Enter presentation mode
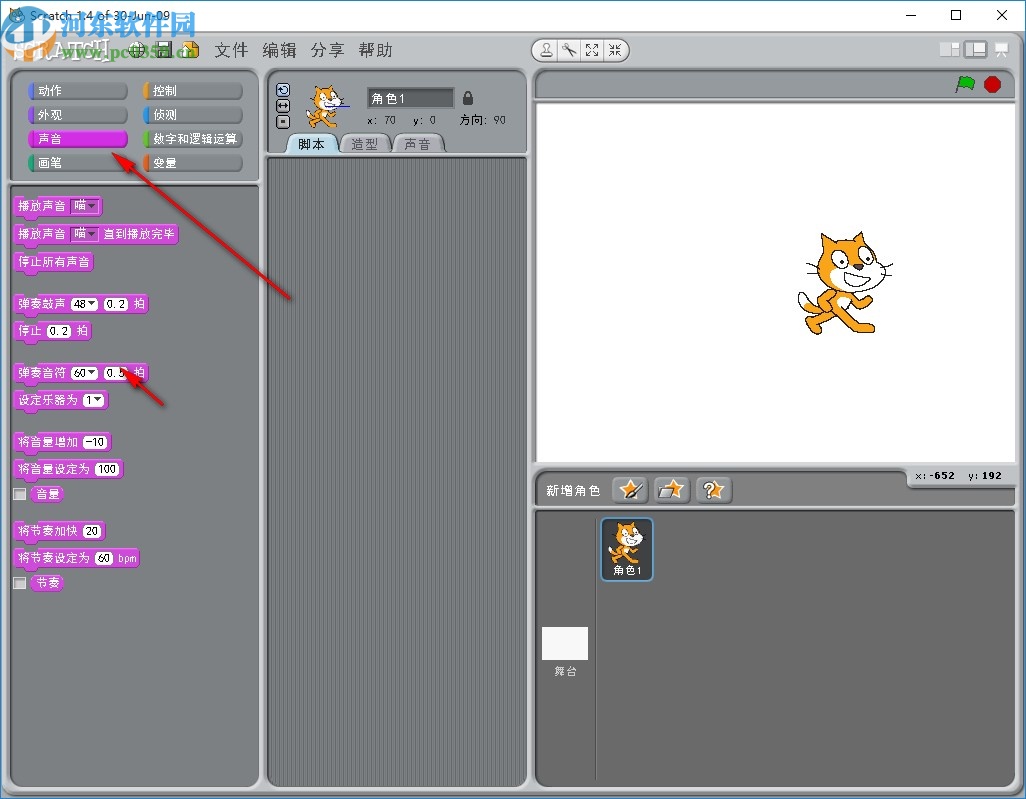1026x799 pixels. point(1000,49)
